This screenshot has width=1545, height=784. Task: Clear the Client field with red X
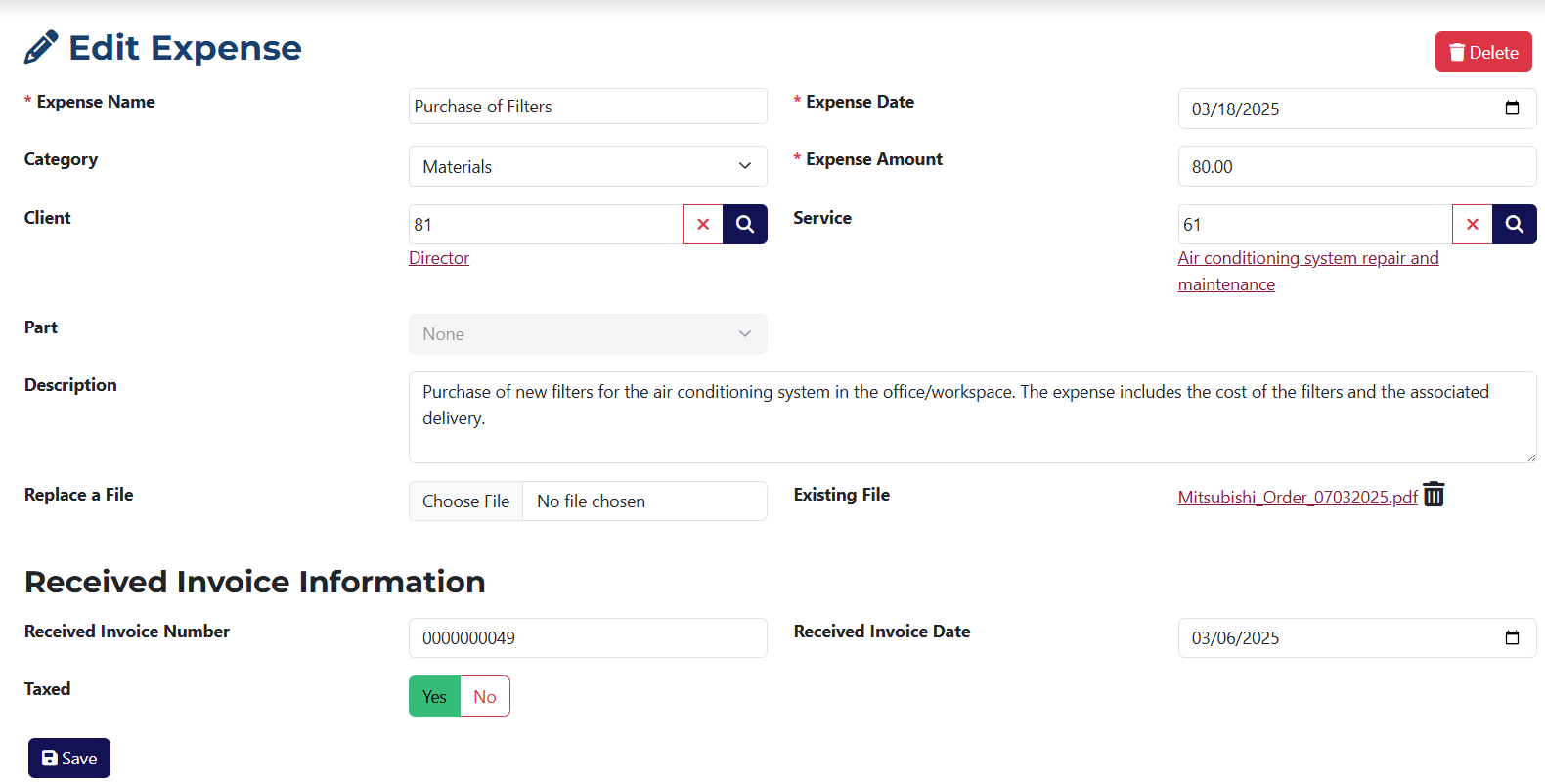[703, 225]
